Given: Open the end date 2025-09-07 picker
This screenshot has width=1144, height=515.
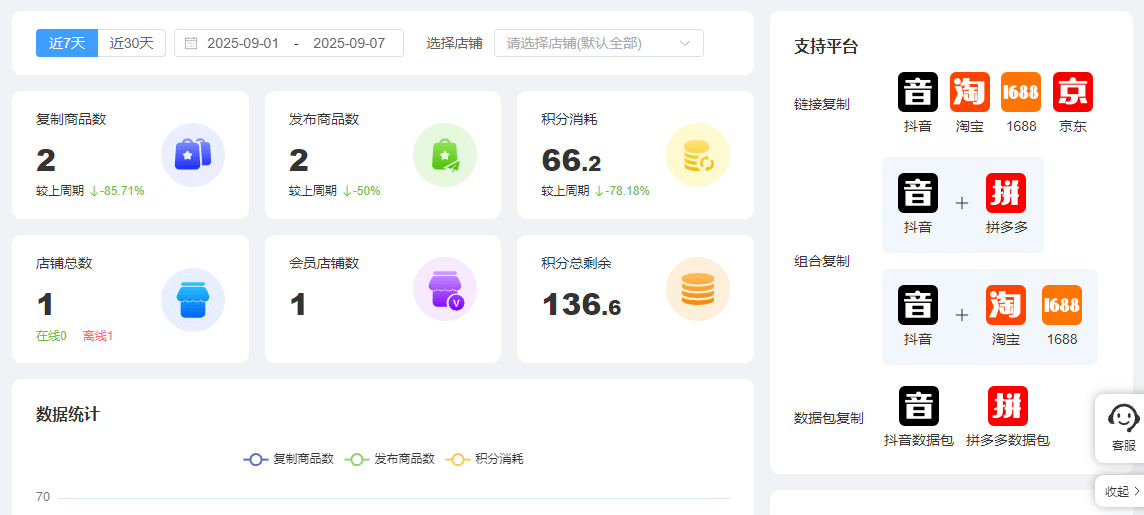Looking at the screenshot, I should [x=349, y=43].
